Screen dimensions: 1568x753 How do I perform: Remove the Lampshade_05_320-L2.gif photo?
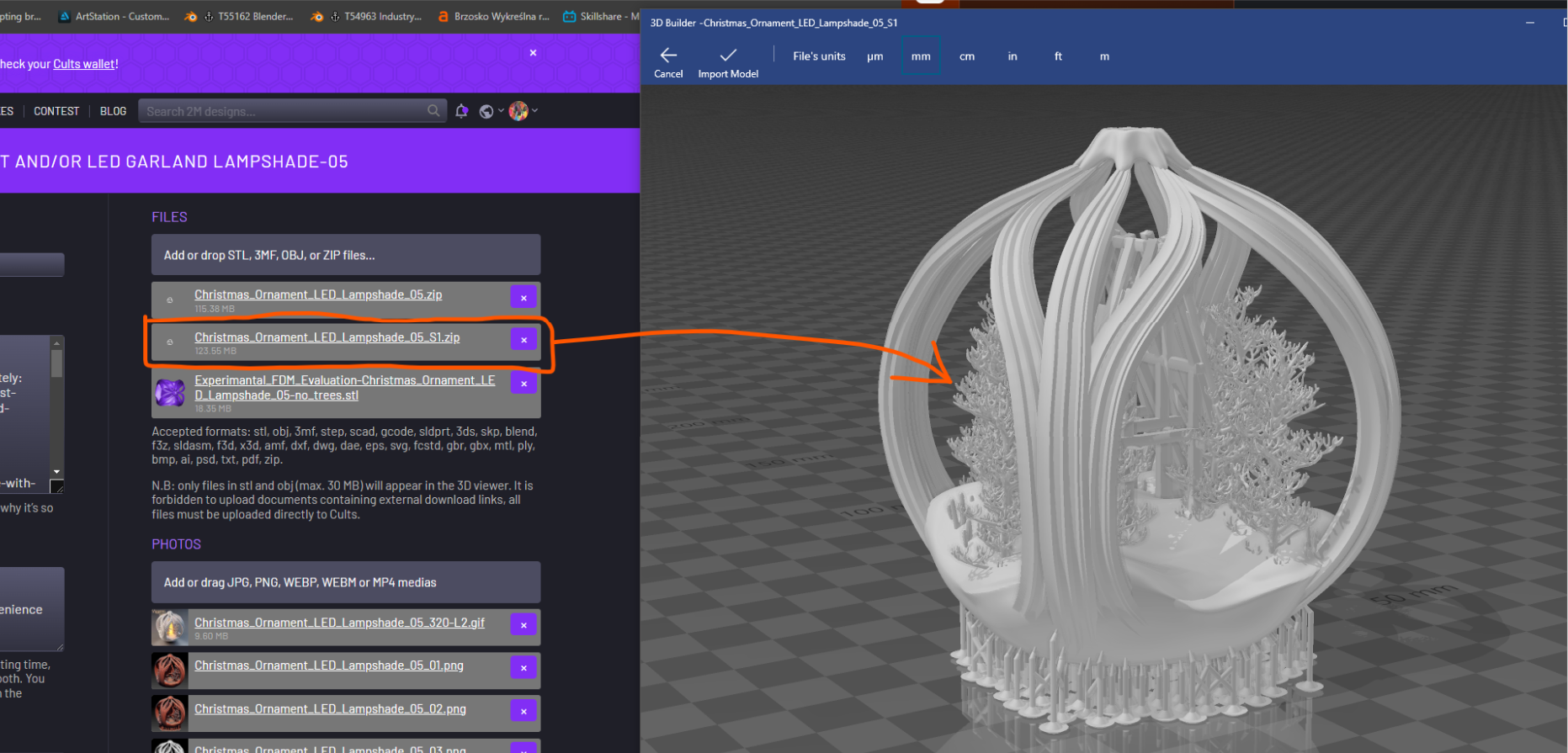(x=524, y=625)
